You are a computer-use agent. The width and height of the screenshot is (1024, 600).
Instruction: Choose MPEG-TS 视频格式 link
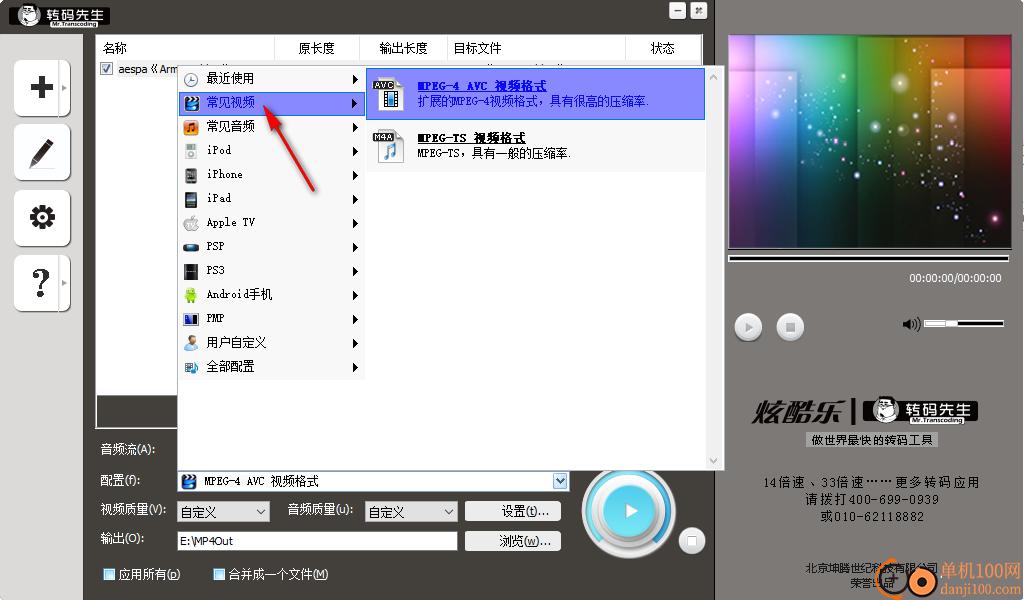click(472, 138)
